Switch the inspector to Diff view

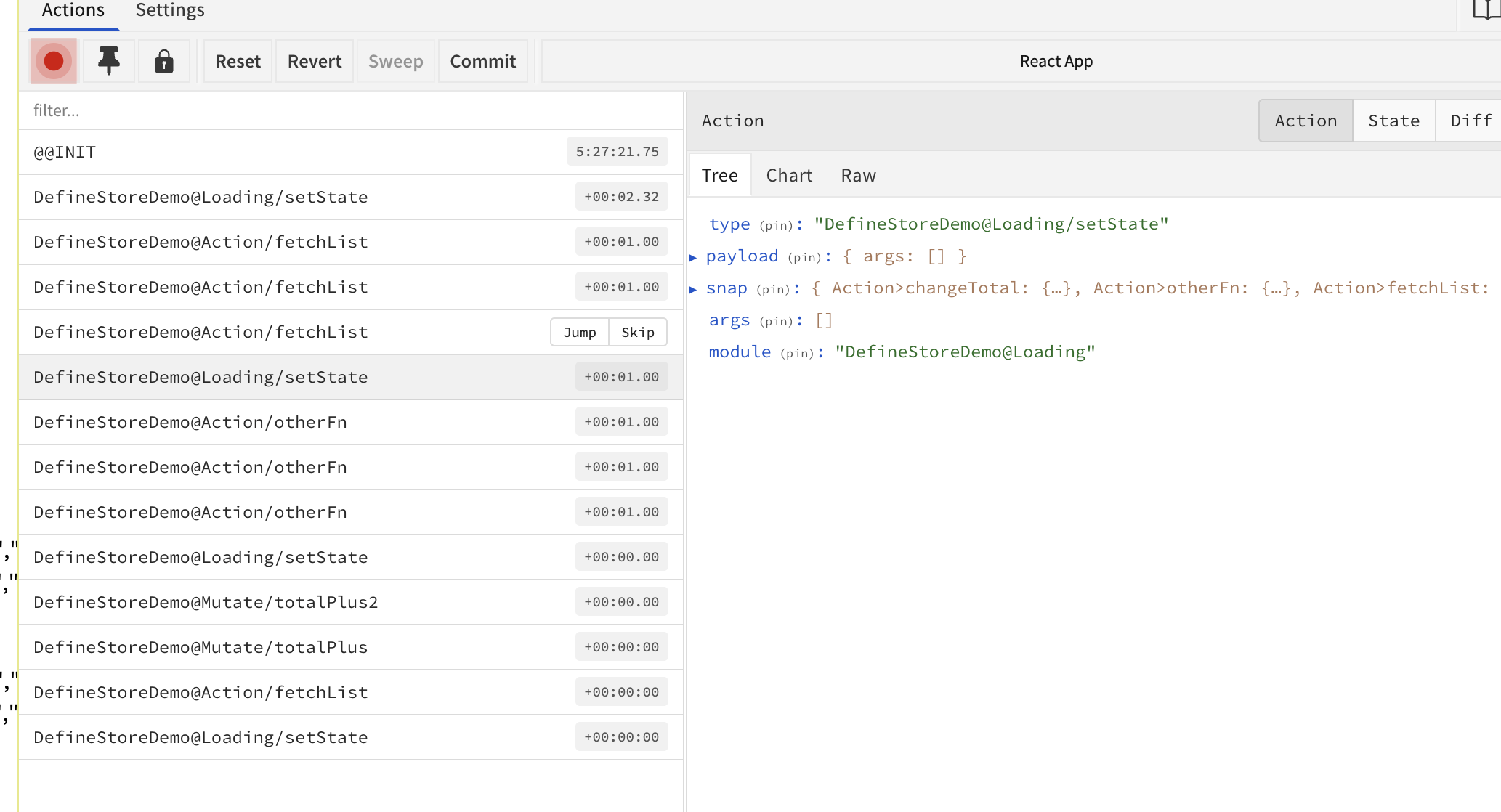click(x=1470, y=121)
